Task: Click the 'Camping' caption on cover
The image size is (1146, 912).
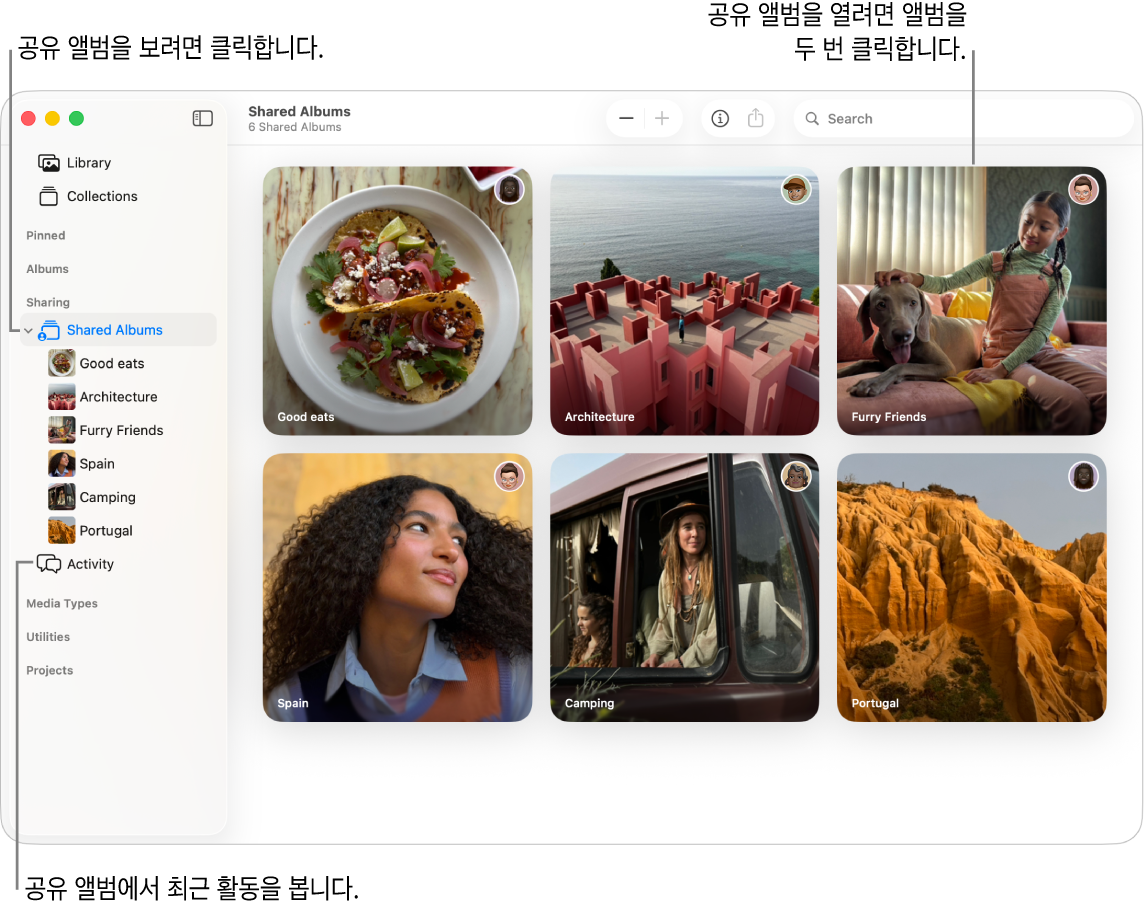Action: (589, 703)
